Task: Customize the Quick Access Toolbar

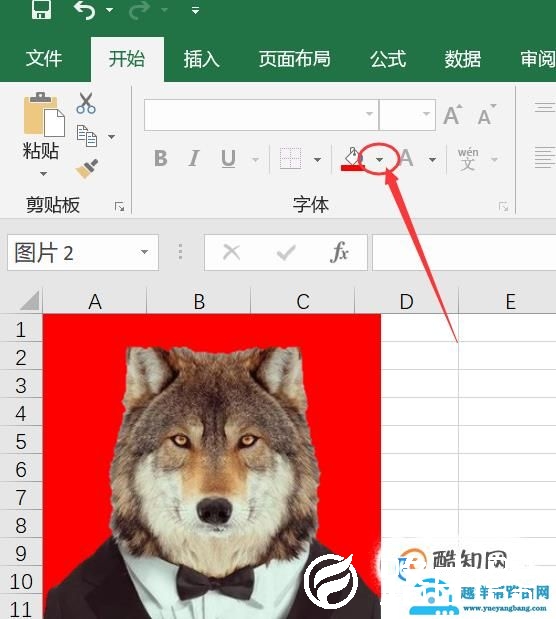Action: tap(195, 10)
